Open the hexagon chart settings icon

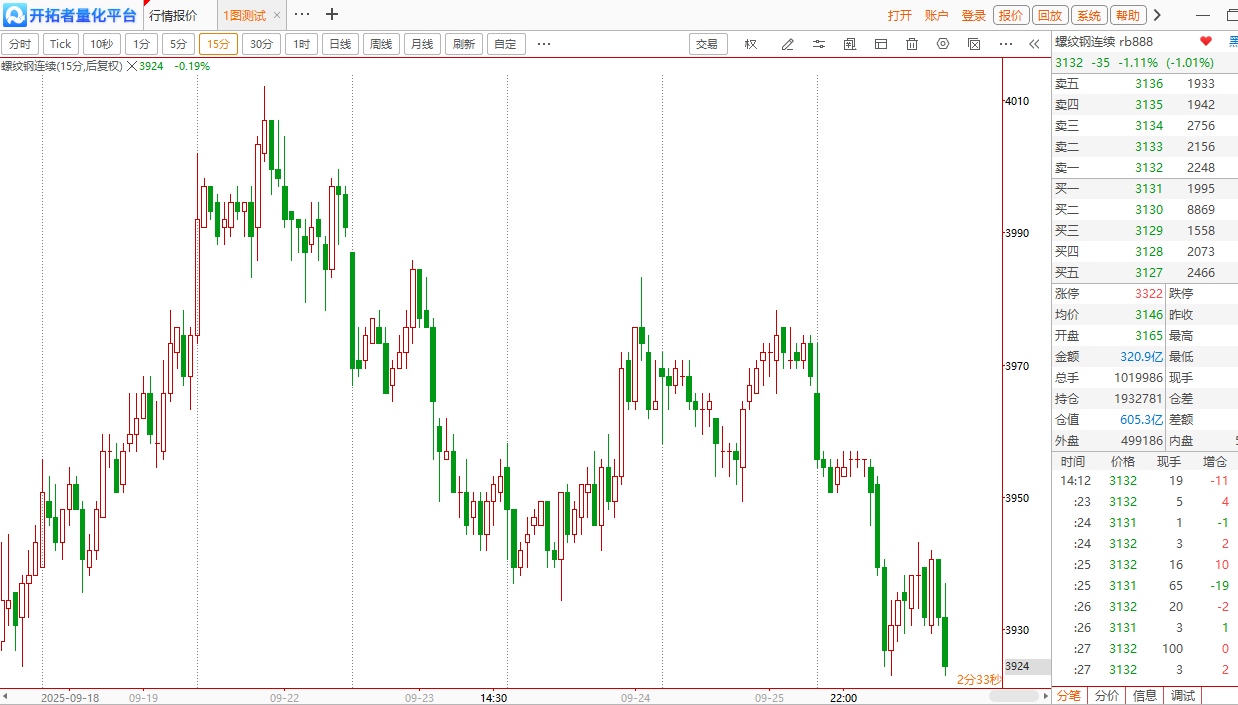click(x=942, y=44)
